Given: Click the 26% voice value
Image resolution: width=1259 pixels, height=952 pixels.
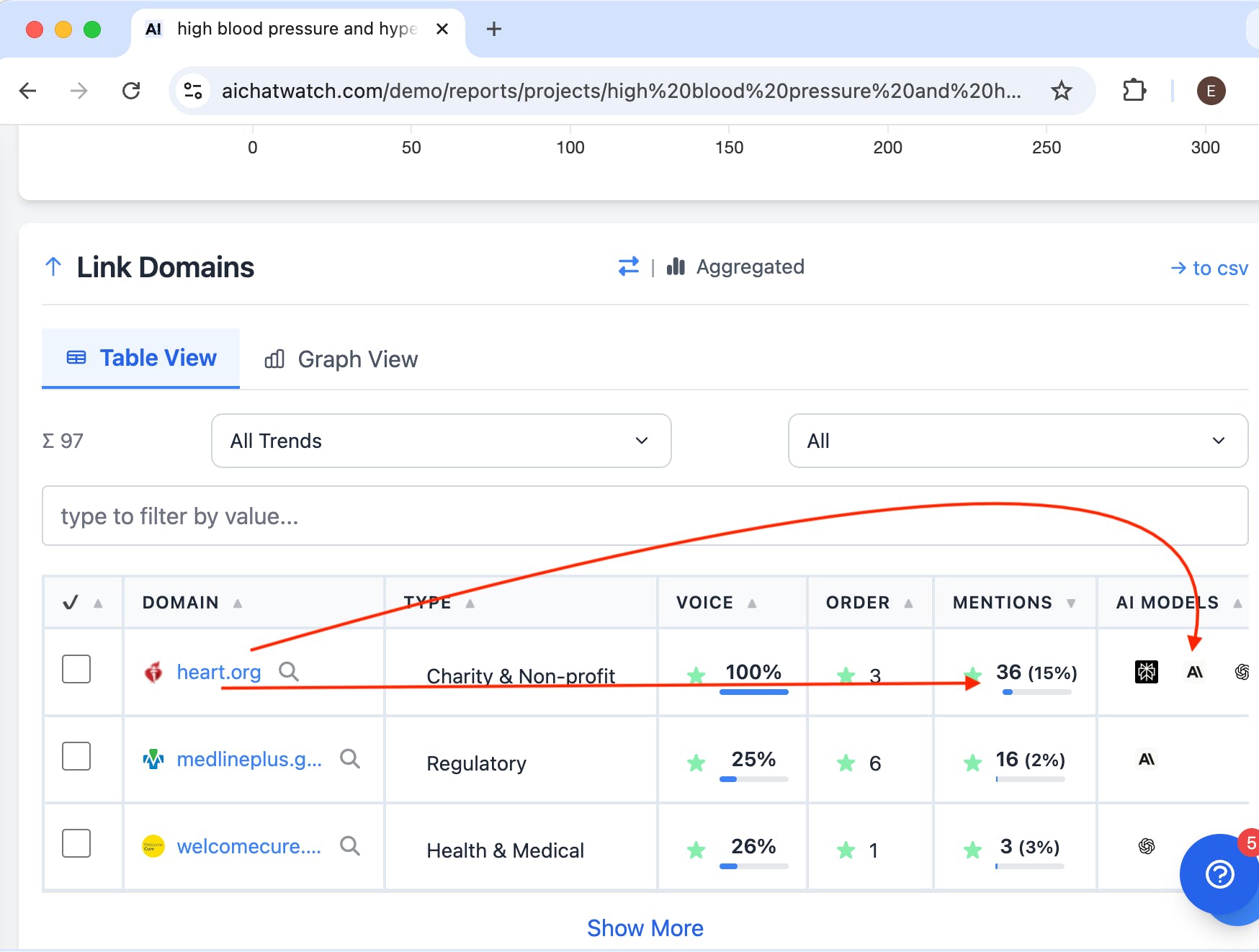Looking at the screenshot, I should pyautogui.click(x=753, y=846).
